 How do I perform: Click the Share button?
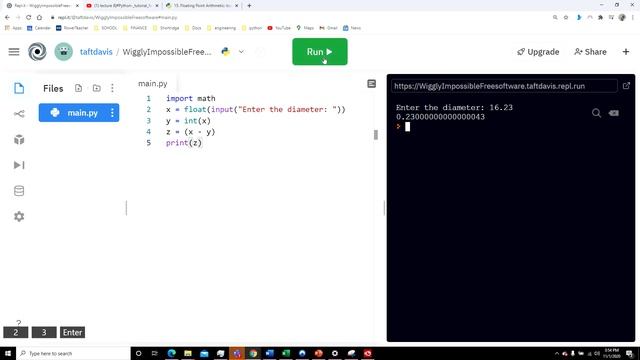coord(590,52)
